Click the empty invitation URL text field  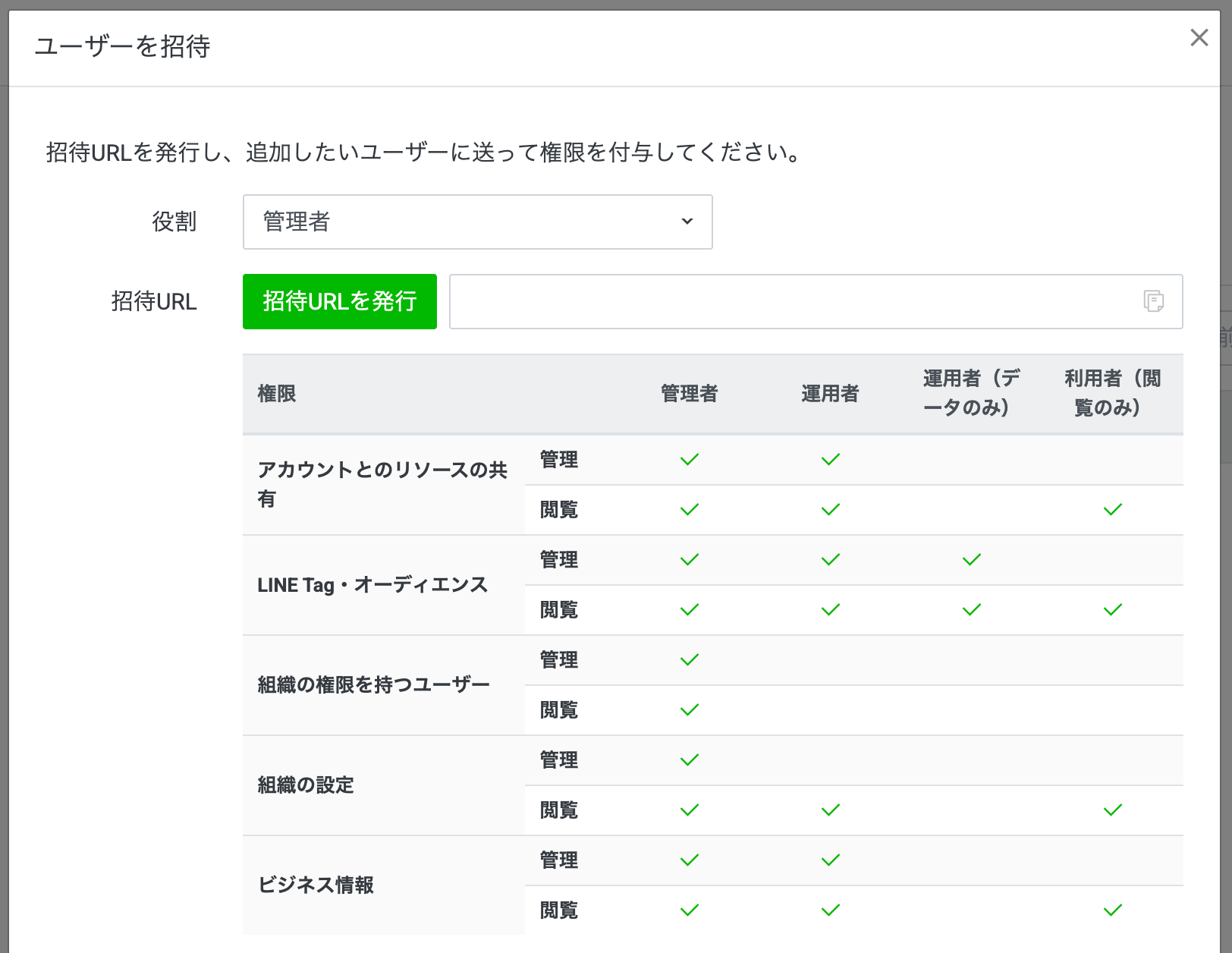tap(793, 301)
